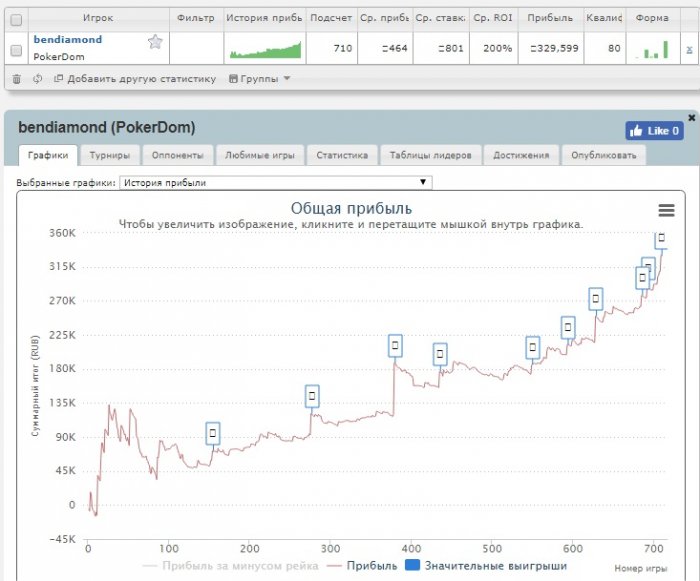700x581 pixels.
Task: Click the topmost win marker near 360K
Action: tap(661, 239)
